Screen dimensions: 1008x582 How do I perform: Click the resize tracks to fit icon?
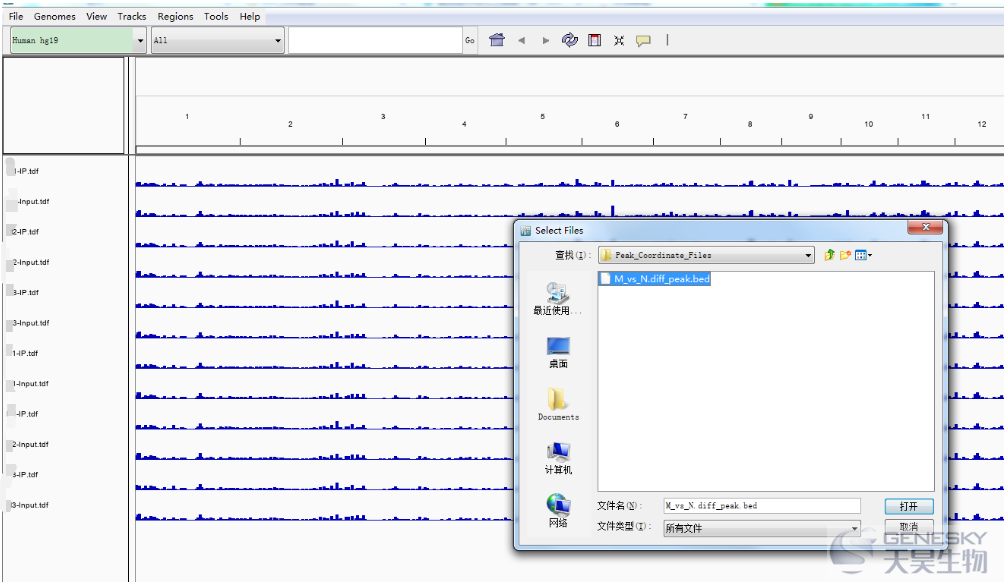(618, 41)
